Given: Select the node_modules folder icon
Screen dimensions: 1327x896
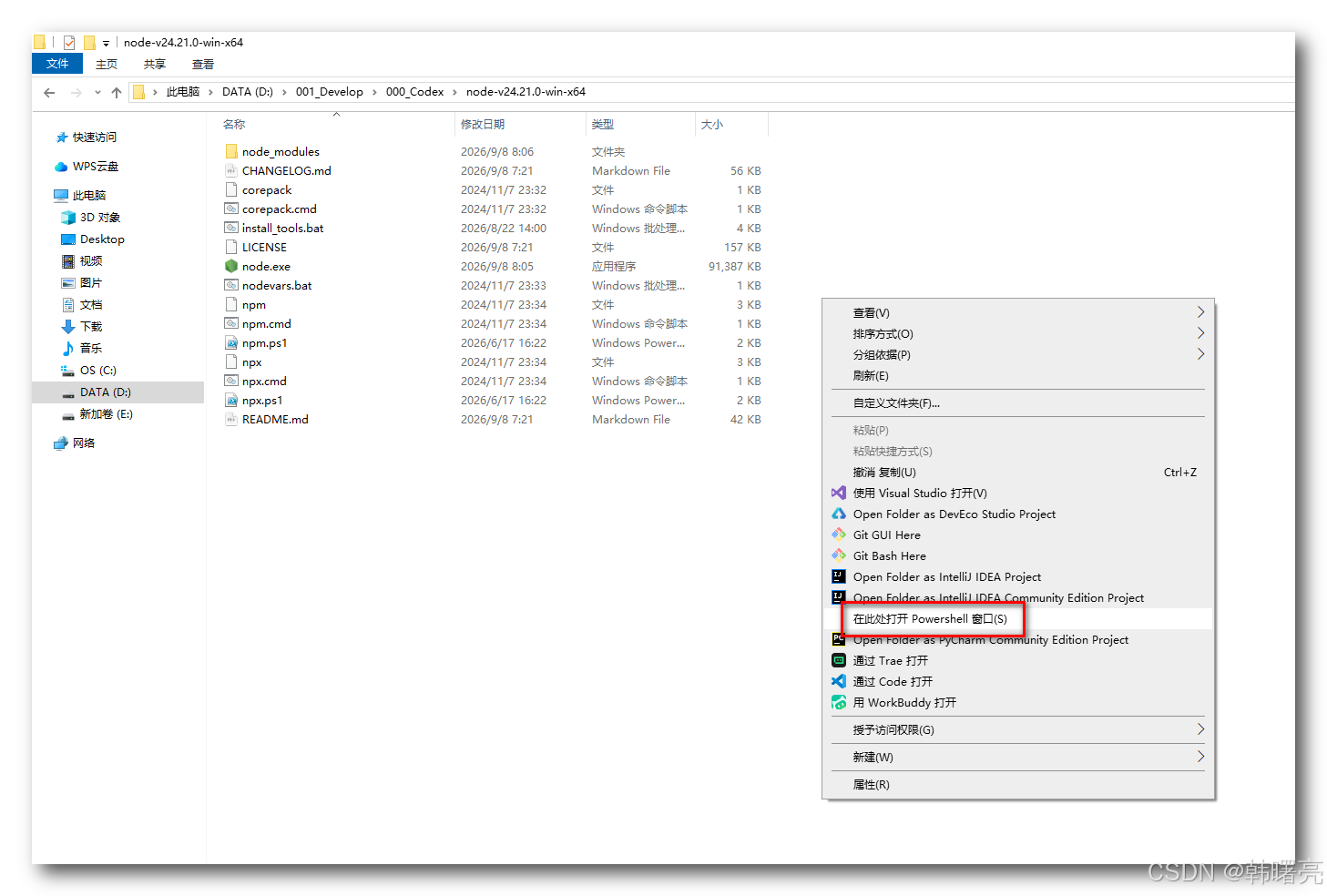Looking at the screenshot, I should (x=231, y=151).
